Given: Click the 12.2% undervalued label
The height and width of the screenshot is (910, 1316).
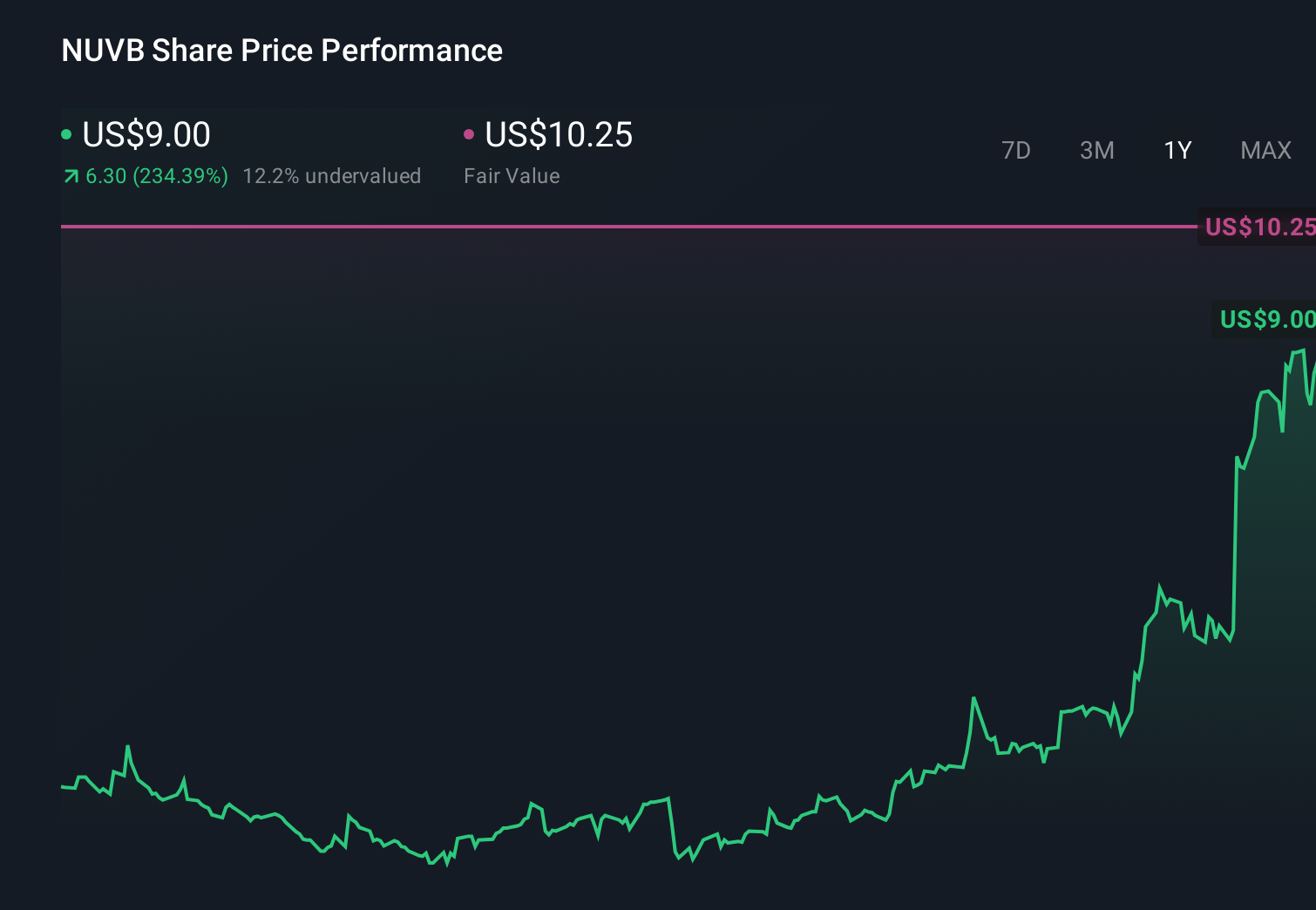Looking at the screenshot, I should (x=333, y=176).
